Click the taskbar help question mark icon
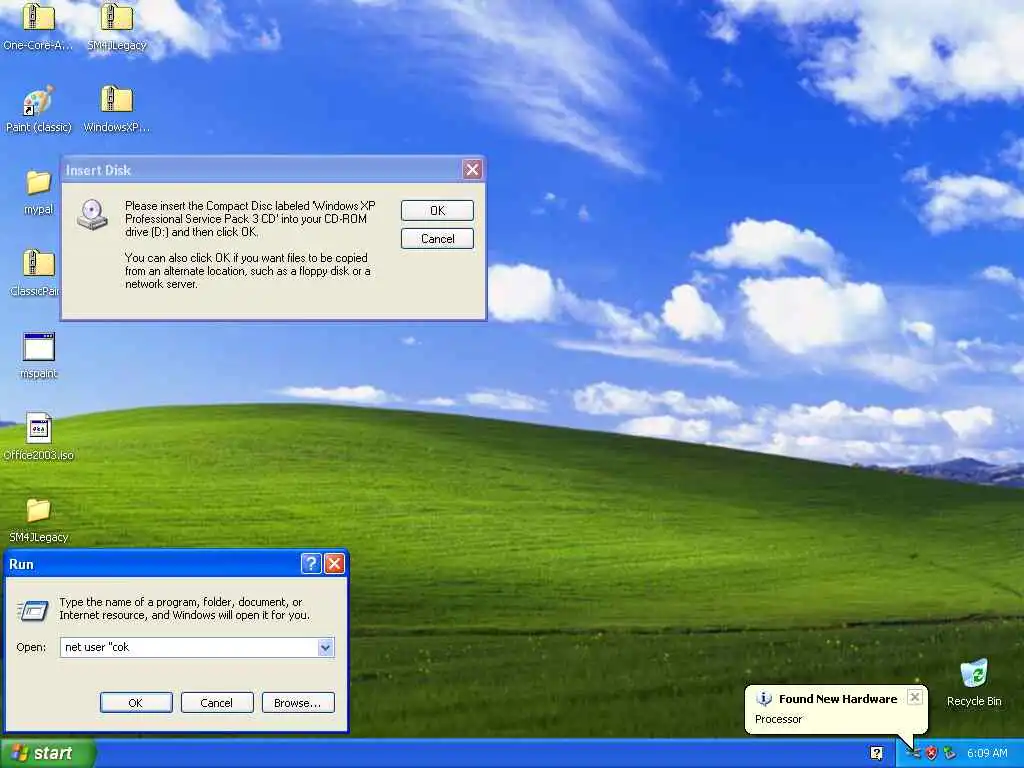The height and width of the screenshot is (768, 1024). pos(876,753)
